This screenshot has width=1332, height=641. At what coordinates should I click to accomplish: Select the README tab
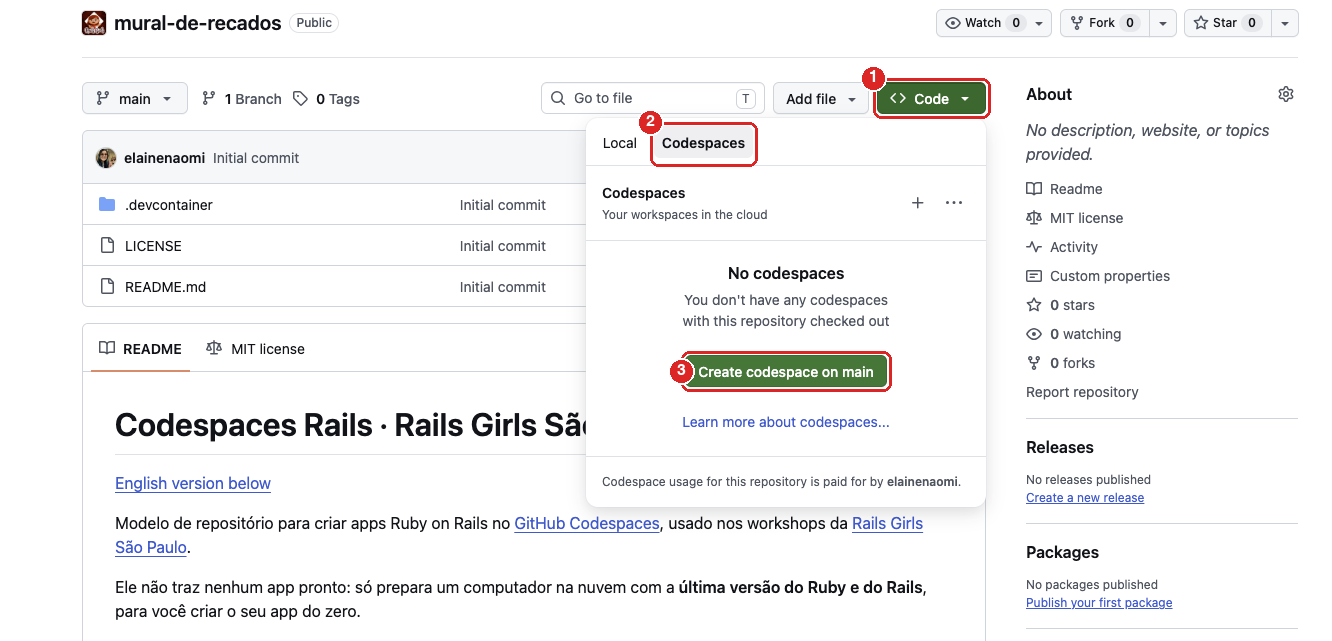click(140, 349)
